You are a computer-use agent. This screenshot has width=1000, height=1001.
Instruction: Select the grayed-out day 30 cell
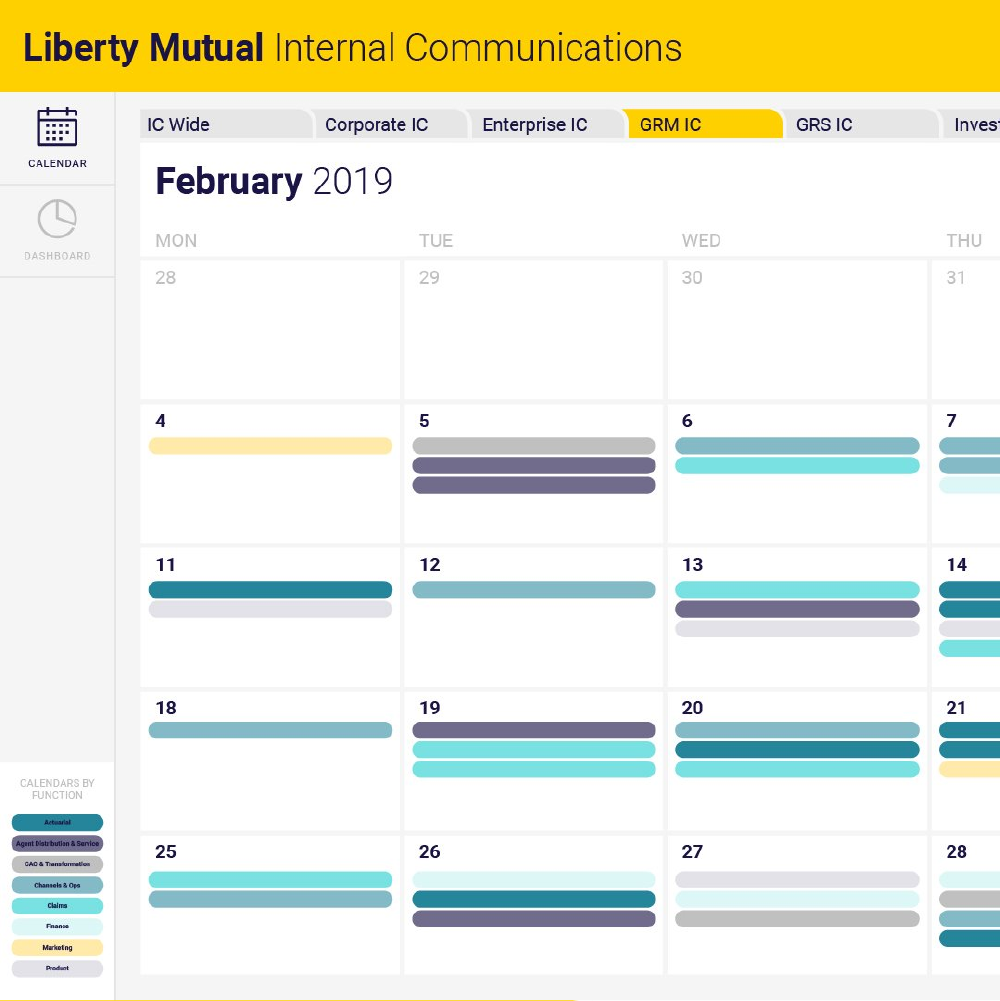pos(797,329)
